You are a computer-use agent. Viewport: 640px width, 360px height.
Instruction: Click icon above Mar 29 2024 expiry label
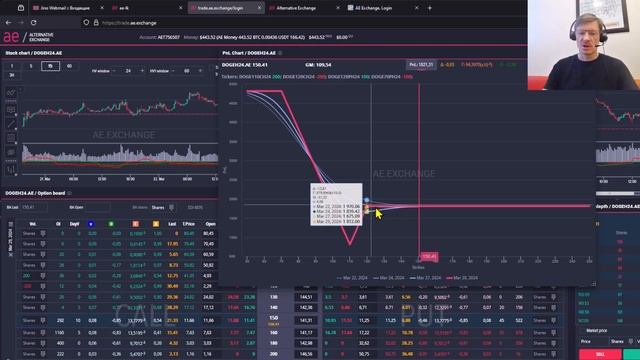tap(11, 224)
